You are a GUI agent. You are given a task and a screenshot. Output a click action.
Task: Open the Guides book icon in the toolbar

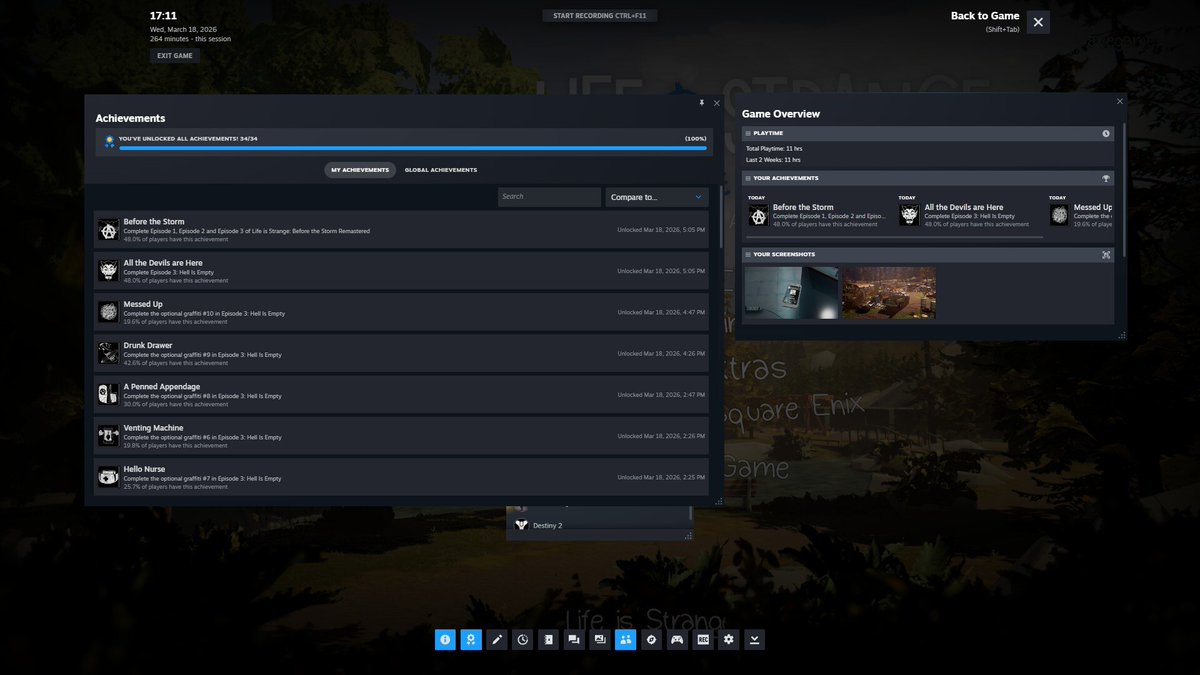pyautogui.click(x=548, y=639)
